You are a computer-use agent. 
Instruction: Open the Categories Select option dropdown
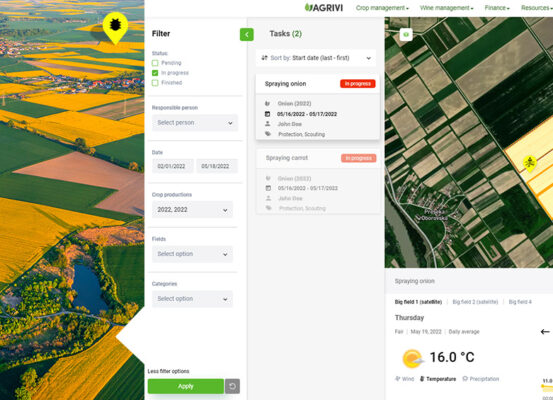193,299
